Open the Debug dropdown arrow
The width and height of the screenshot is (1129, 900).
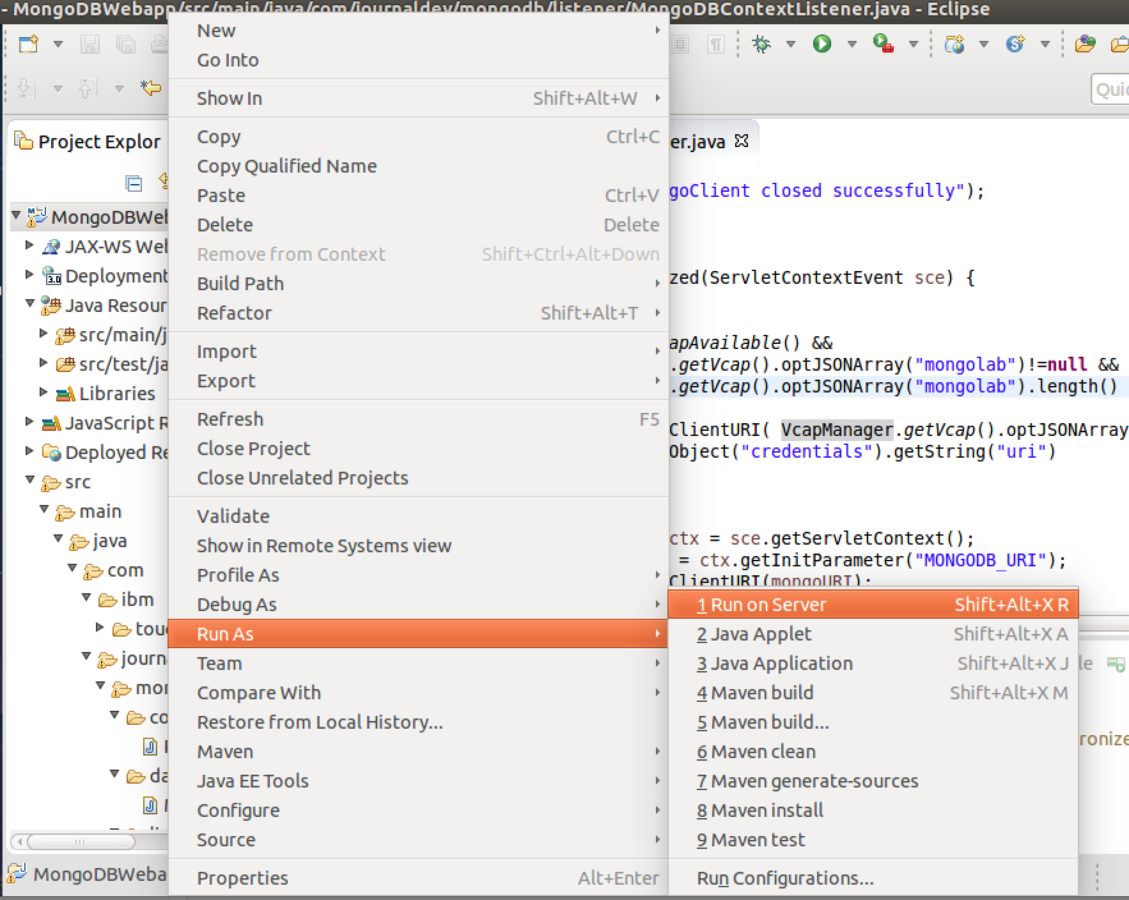(791, 44)
